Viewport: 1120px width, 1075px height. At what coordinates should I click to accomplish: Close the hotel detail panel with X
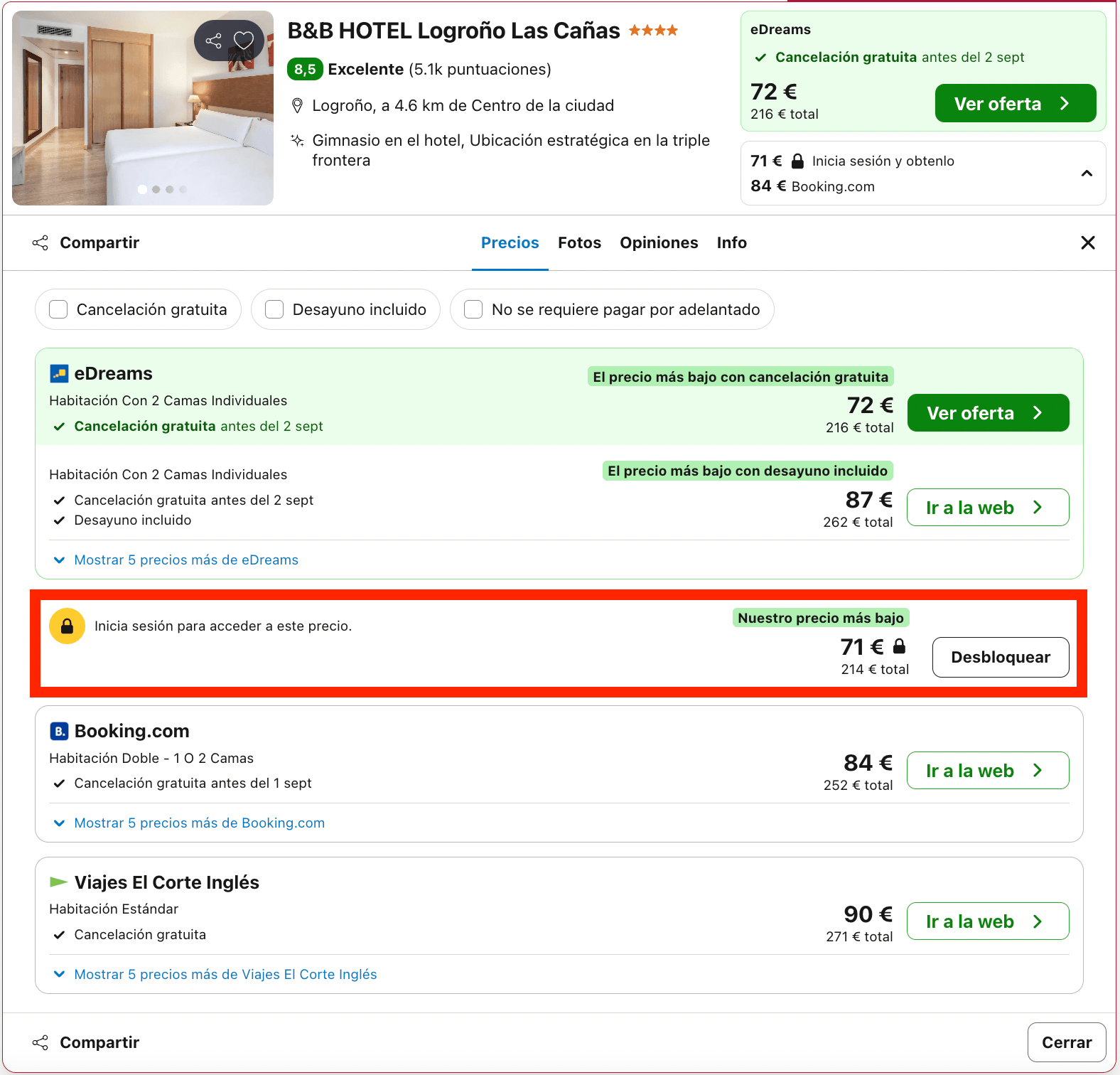[1087, 243]
